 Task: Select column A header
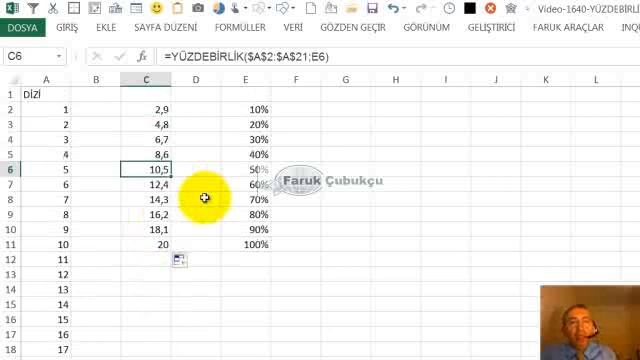pyautogui.click(x=46, y=80)
